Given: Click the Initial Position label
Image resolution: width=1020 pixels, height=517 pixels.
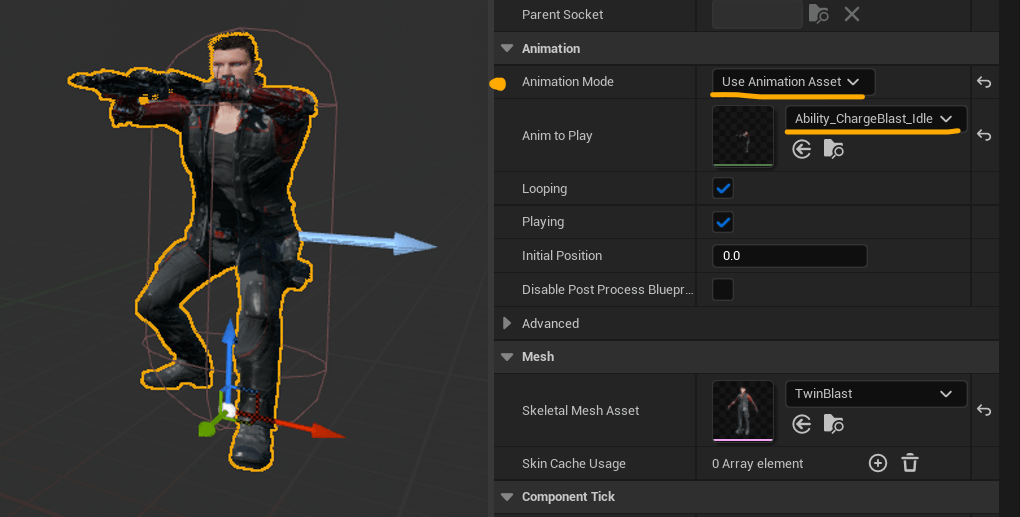Looking at the screenshot, I should tap(561, 256).
